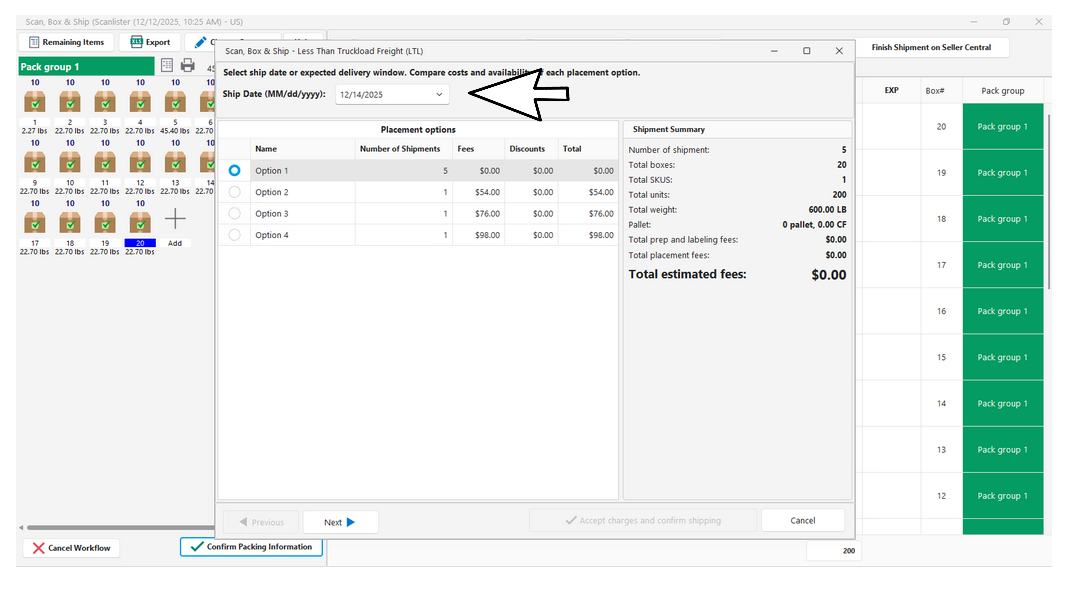Select box 1 weighing 2.27 lbs
This screenshot has height=593, width=1070.
[35, 102]
